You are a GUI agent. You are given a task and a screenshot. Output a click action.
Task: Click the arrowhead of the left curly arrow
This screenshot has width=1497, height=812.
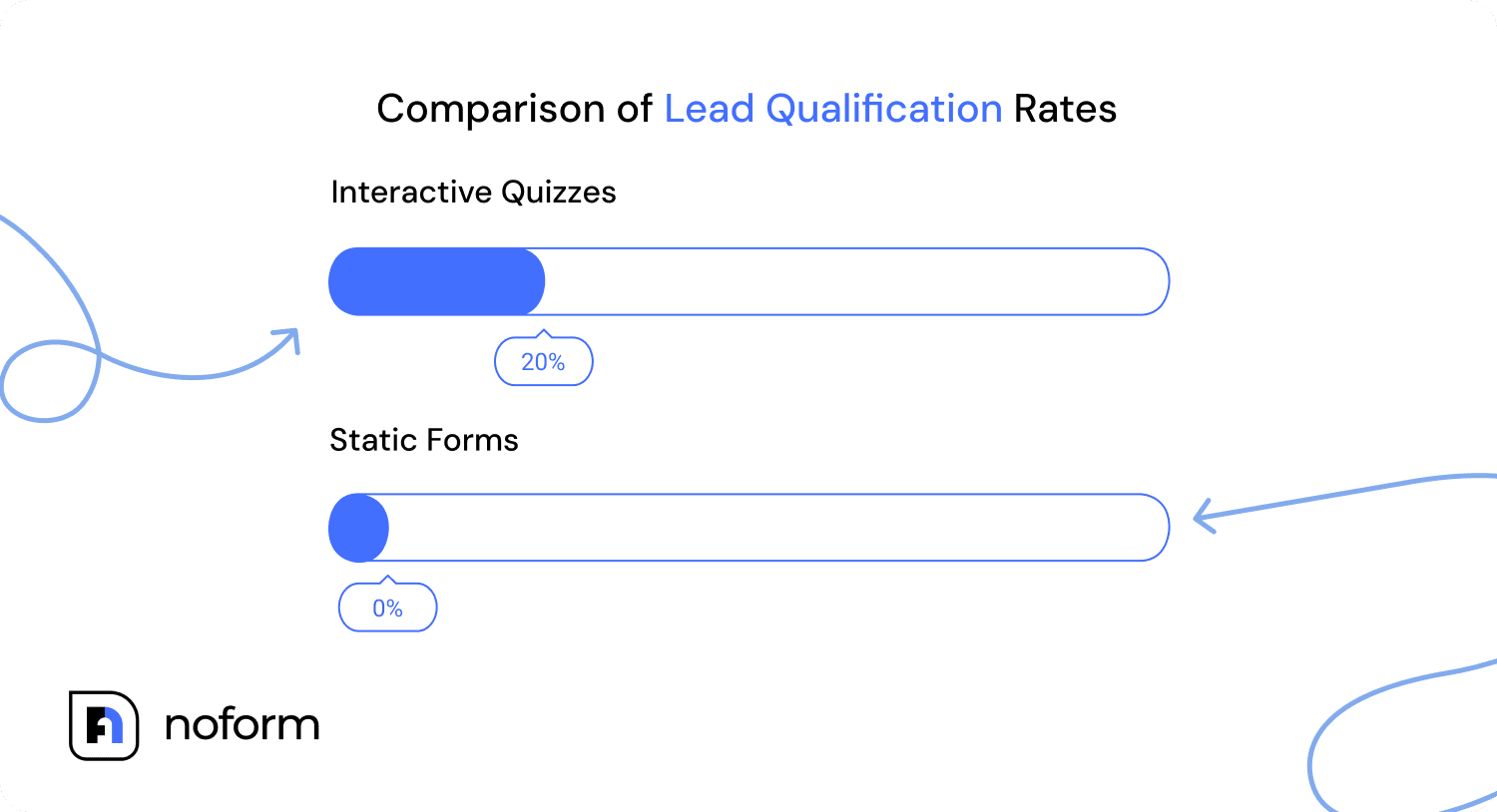(x=289, y=337)
